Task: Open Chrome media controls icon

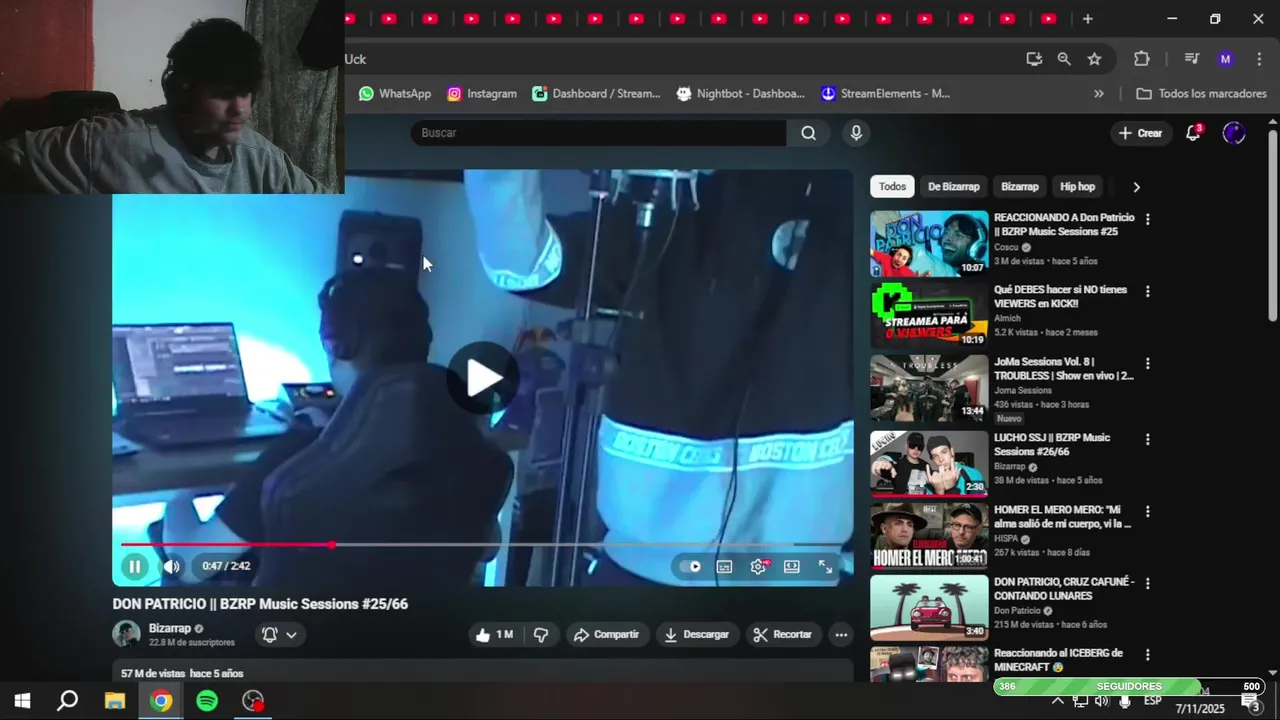Action: (x=1191, y=59)
